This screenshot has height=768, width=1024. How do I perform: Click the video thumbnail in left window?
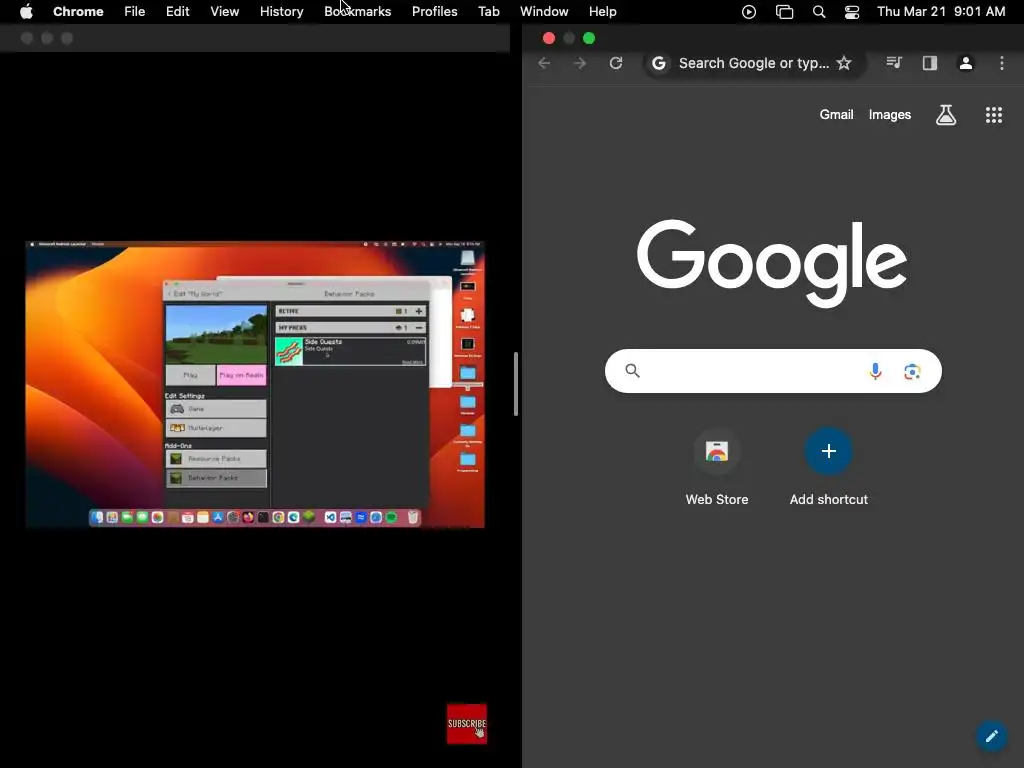[255, 384]
